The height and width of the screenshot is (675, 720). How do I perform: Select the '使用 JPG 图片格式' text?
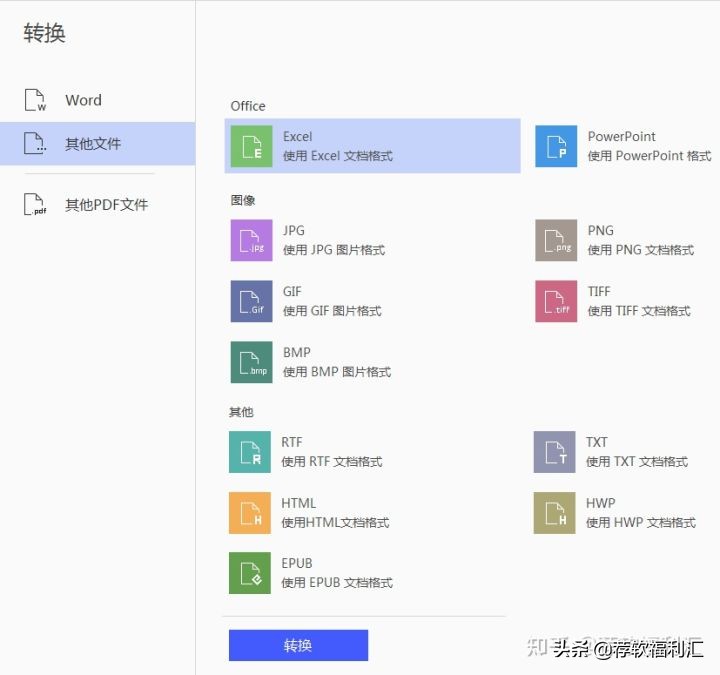pyautogui.click(x=334, y=250)
